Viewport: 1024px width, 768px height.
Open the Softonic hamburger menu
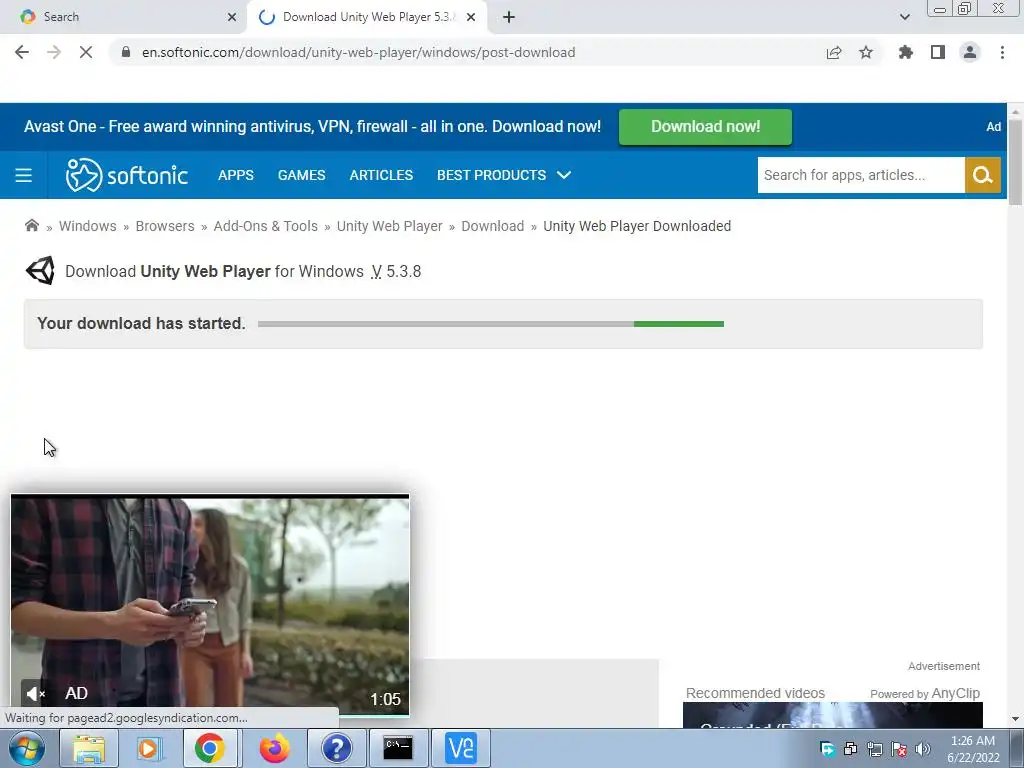click(24, 175)
